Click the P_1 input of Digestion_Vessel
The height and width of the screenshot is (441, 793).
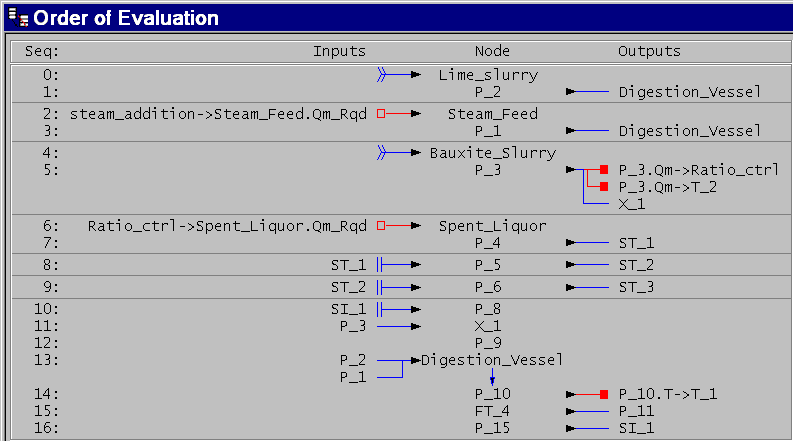pyautogui.click(x=353, y=377)
